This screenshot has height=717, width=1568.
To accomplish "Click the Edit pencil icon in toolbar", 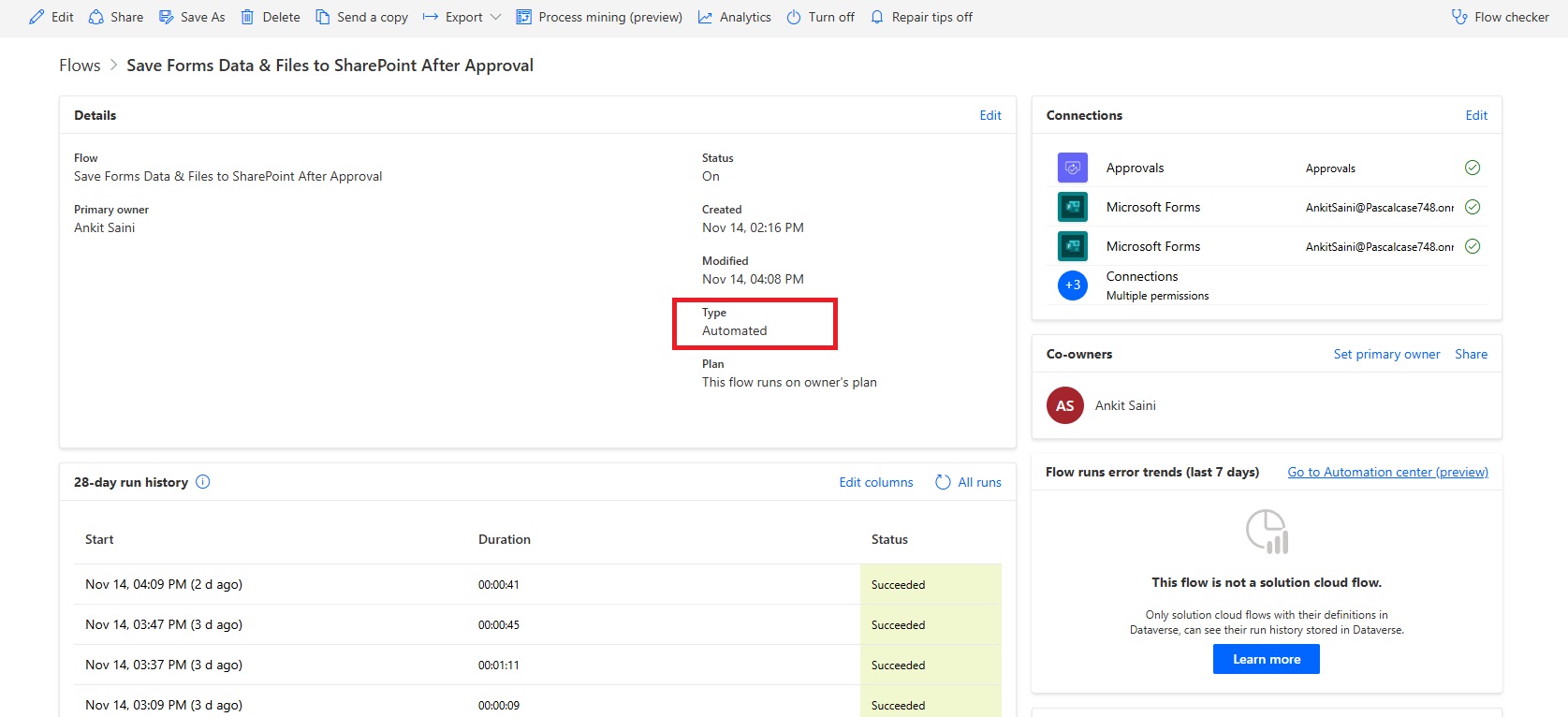I will (x=37, y=17).
